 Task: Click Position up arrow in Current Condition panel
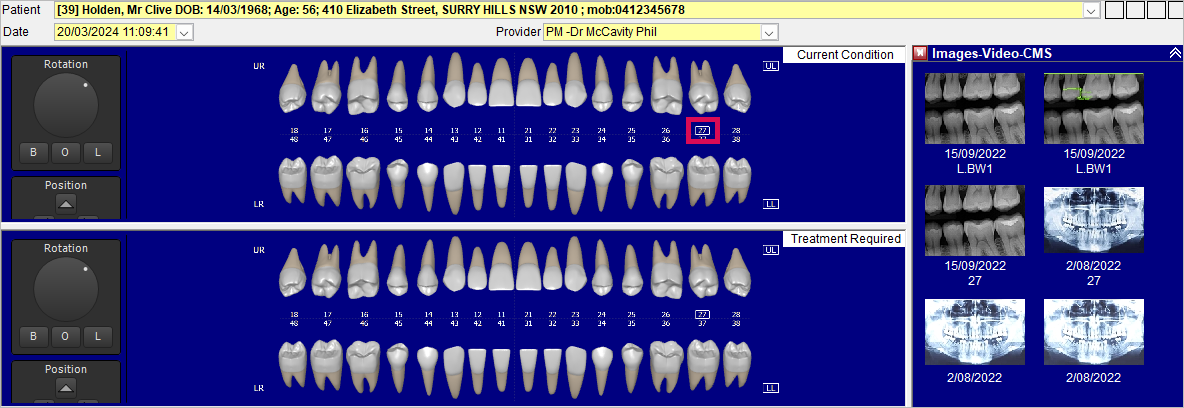[65, 204]
